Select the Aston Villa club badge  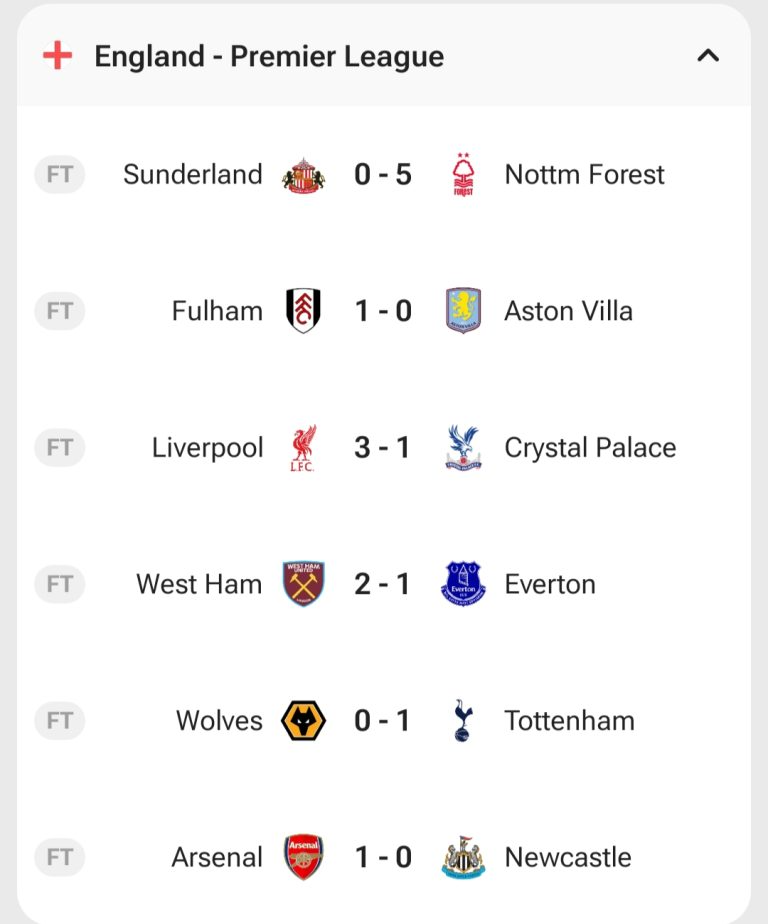pyautogui.click(x=463, y=311)
